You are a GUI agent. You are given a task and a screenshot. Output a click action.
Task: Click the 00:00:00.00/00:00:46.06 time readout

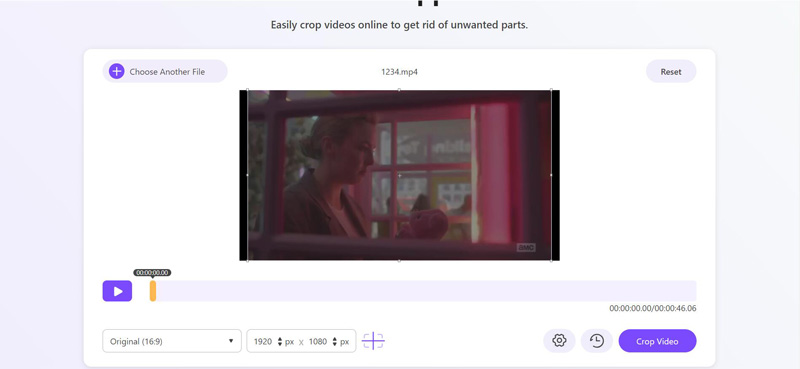pos(653,308)
